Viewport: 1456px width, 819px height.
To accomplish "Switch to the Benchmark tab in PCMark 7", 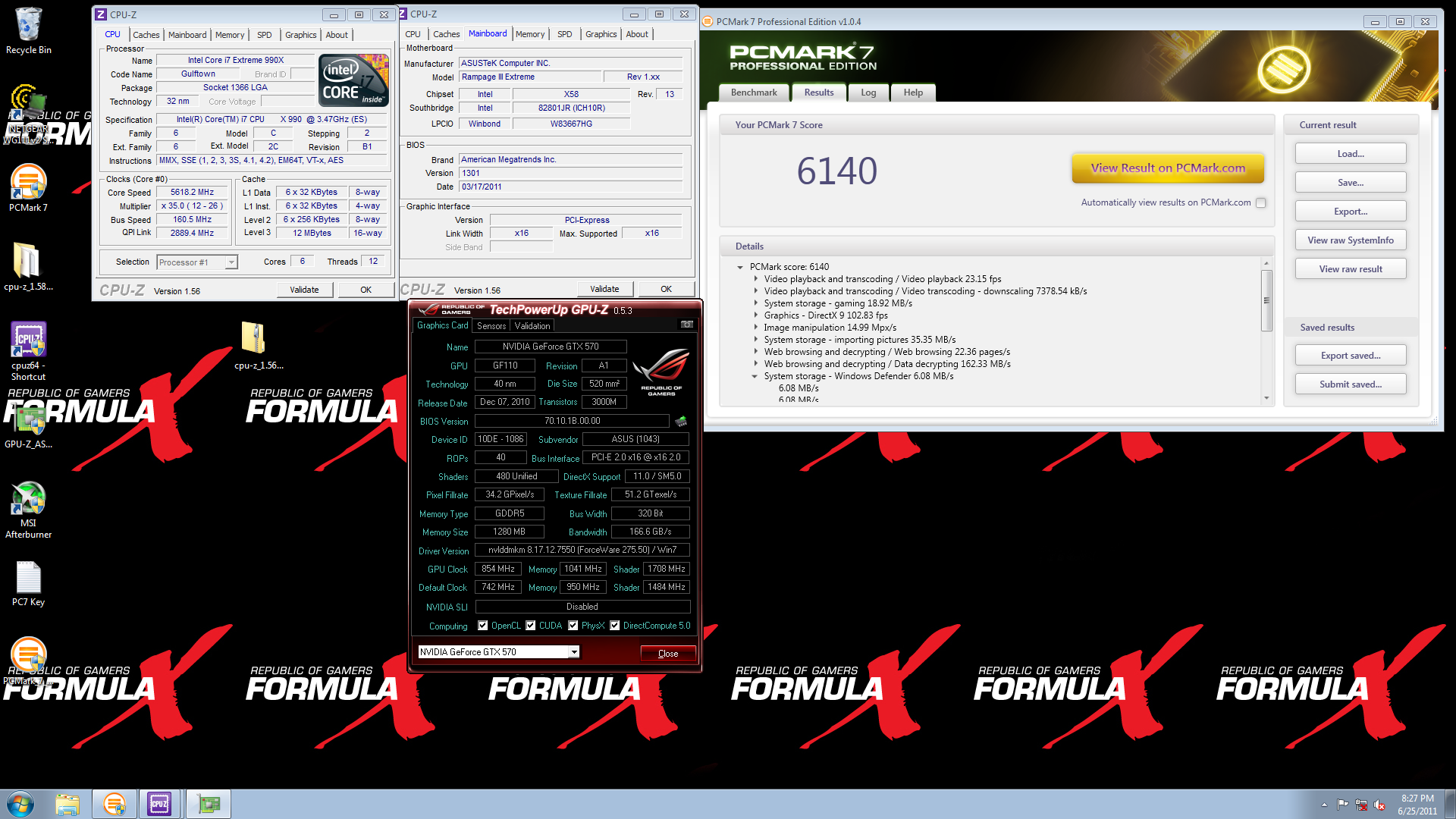I will pyautogui.click(x=754, y=93).
